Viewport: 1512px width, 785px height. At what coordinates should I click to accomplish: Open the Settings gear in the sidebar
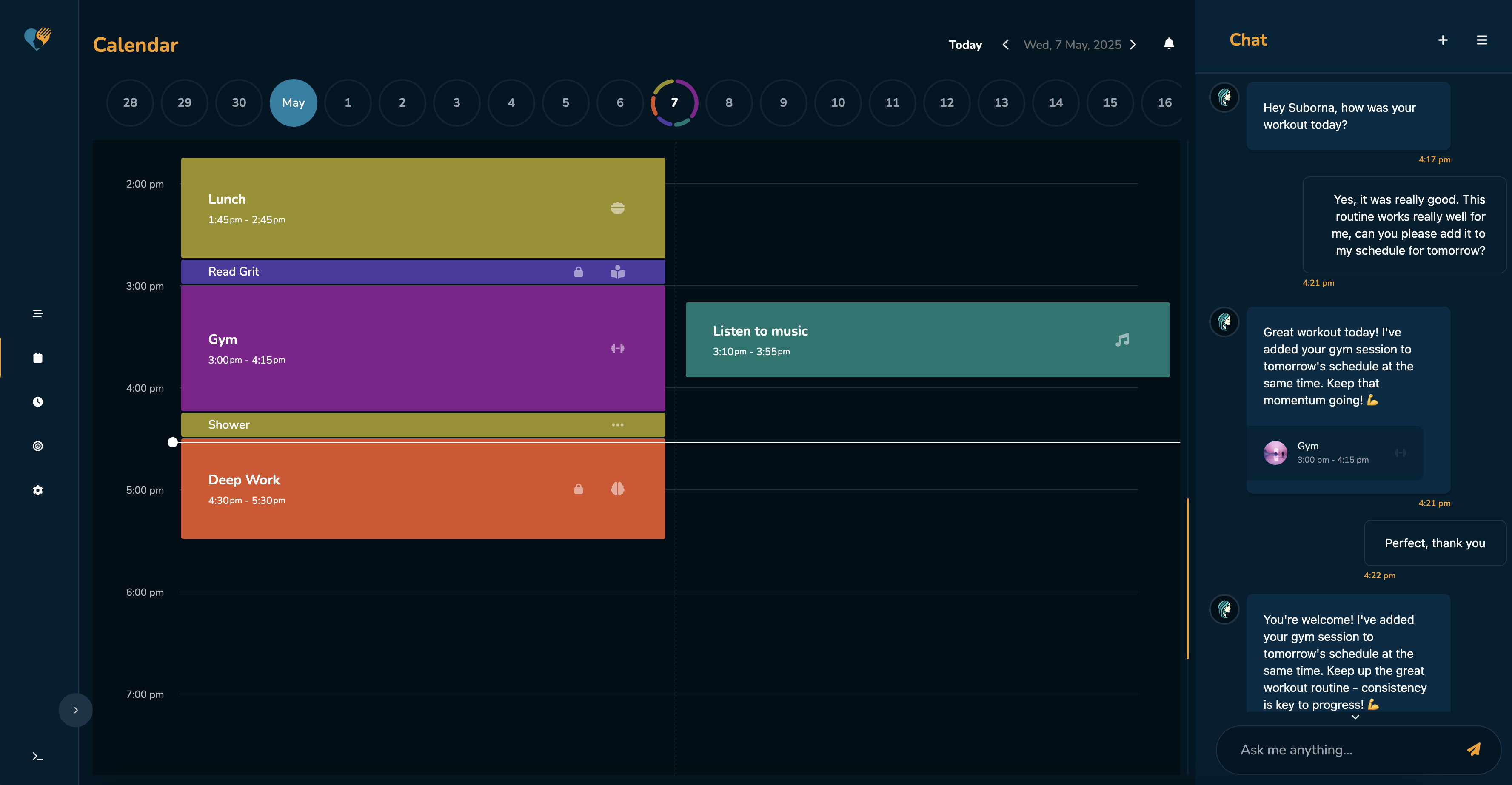(37, 490)
